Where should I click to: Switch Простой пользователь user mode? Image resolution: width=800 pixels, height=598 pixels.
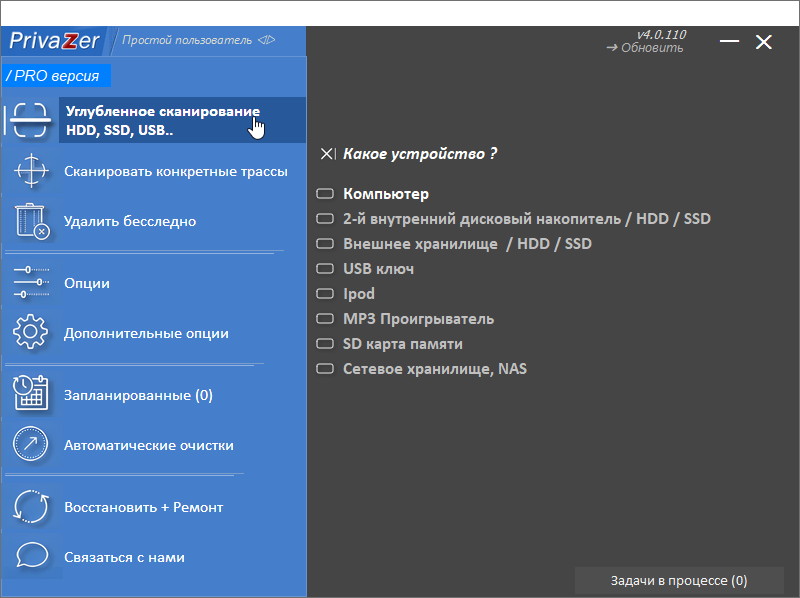coord(187,40)
